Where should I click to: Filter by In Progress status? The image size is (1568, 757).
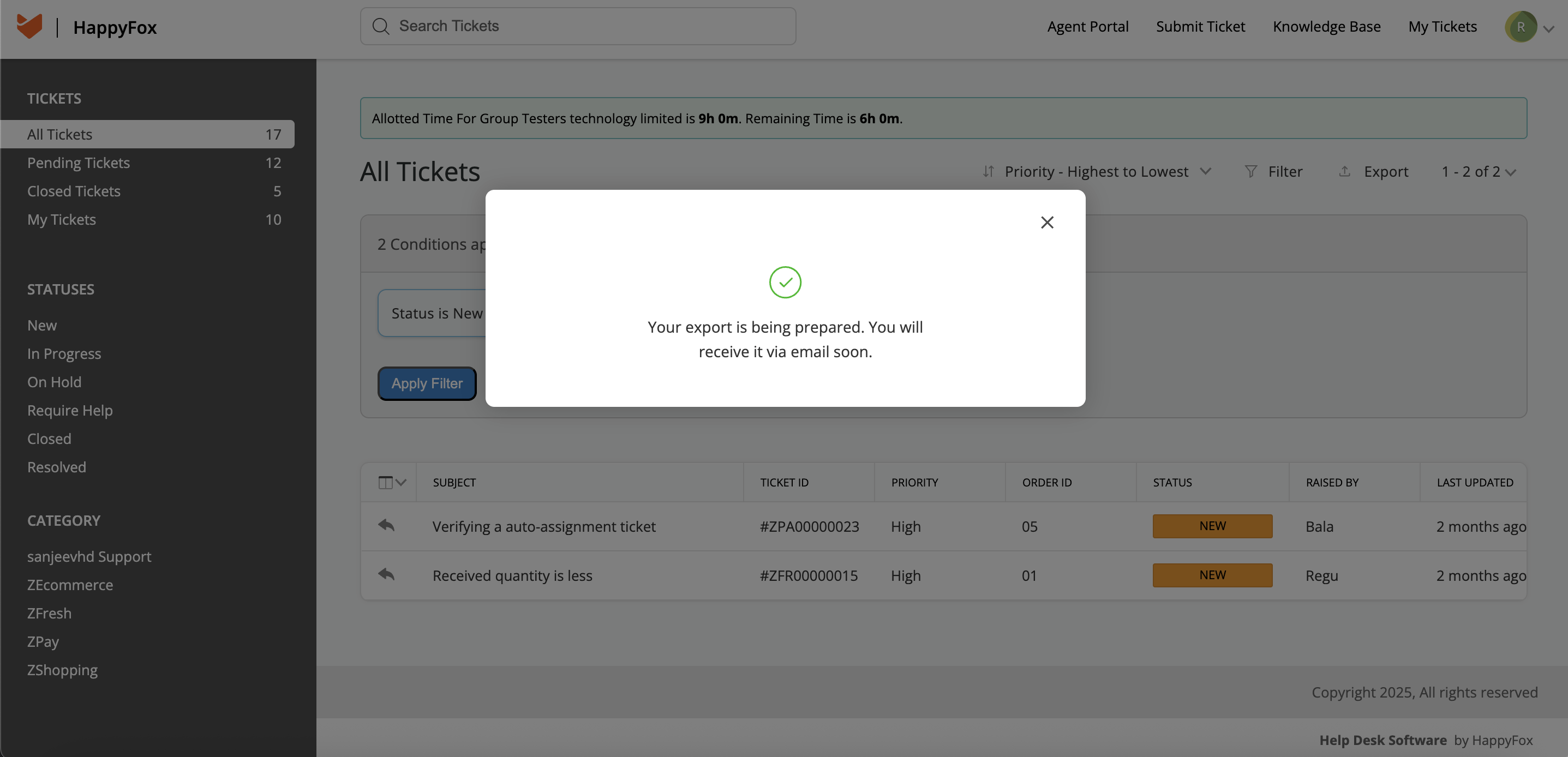coord(64,353)
